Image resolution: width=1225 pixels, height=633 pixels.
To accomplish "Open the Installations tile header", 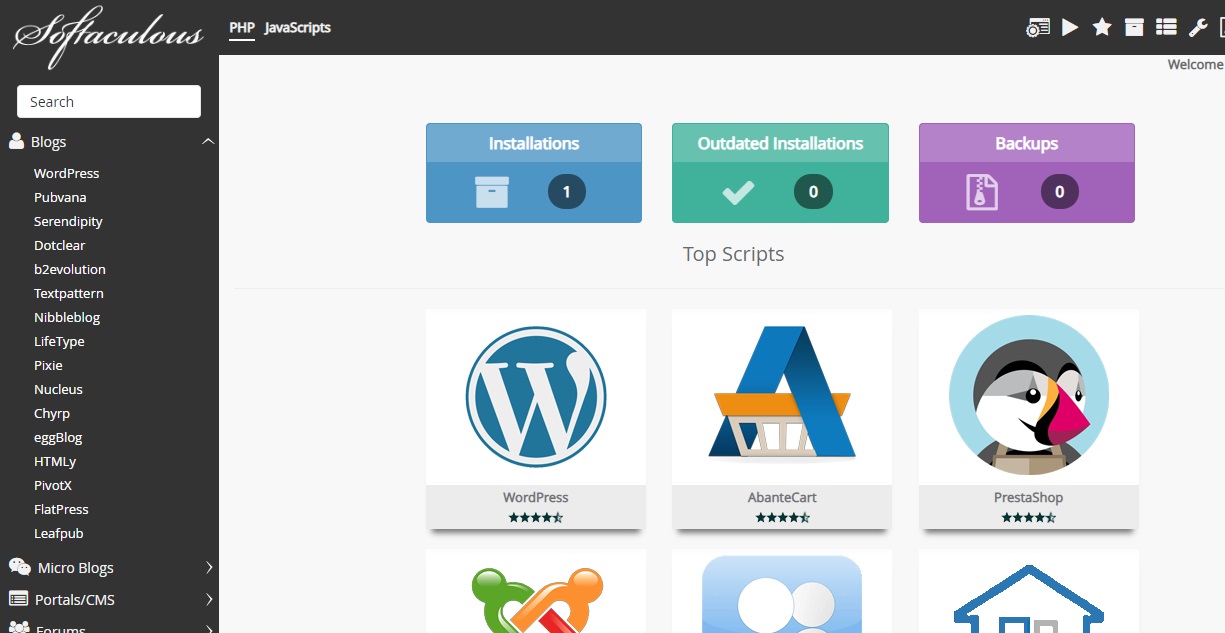I will coord(534,143).
